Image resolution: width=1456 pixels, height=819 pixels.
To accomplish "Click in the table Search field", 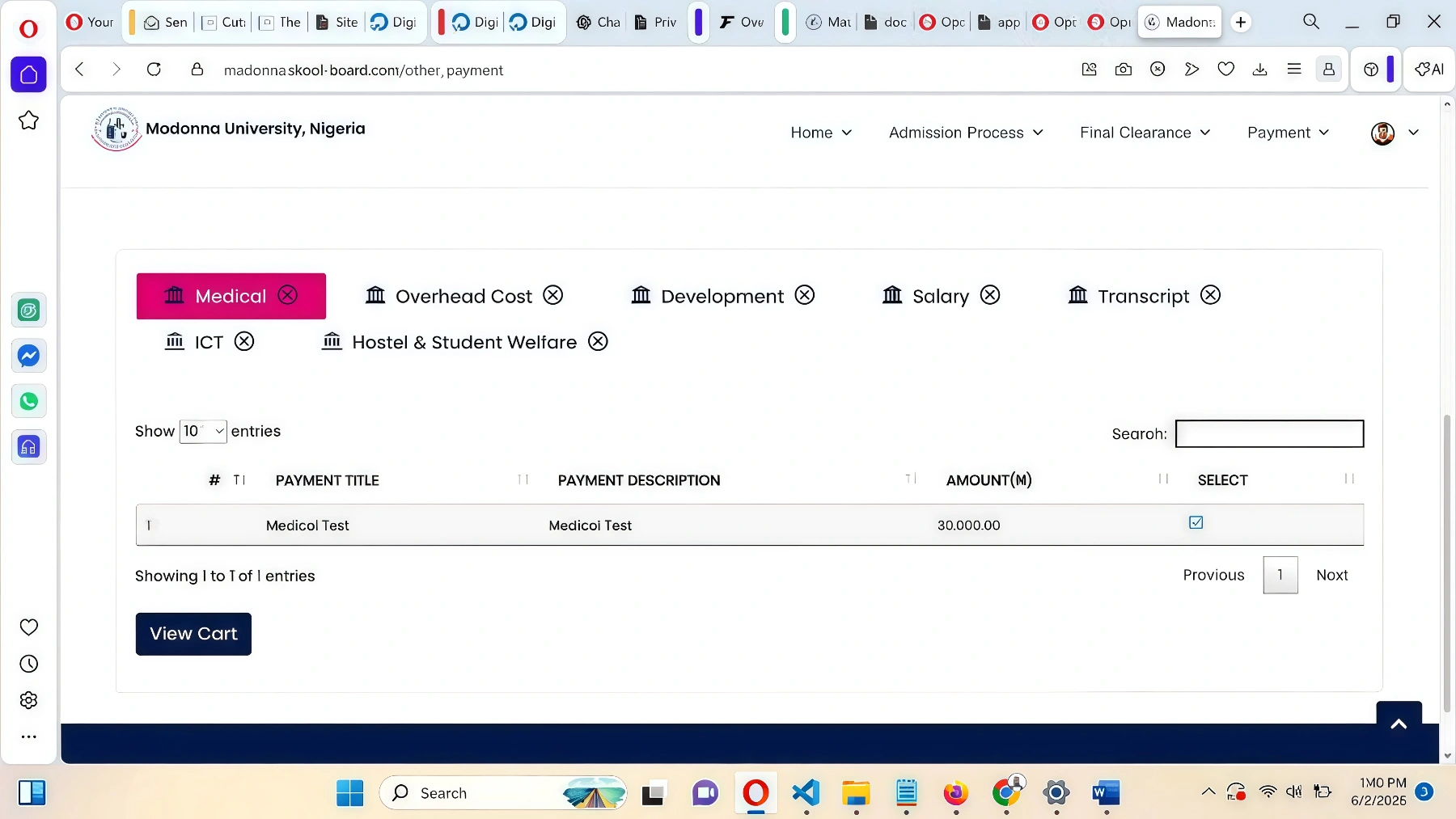I will [x=1269, y=433].
